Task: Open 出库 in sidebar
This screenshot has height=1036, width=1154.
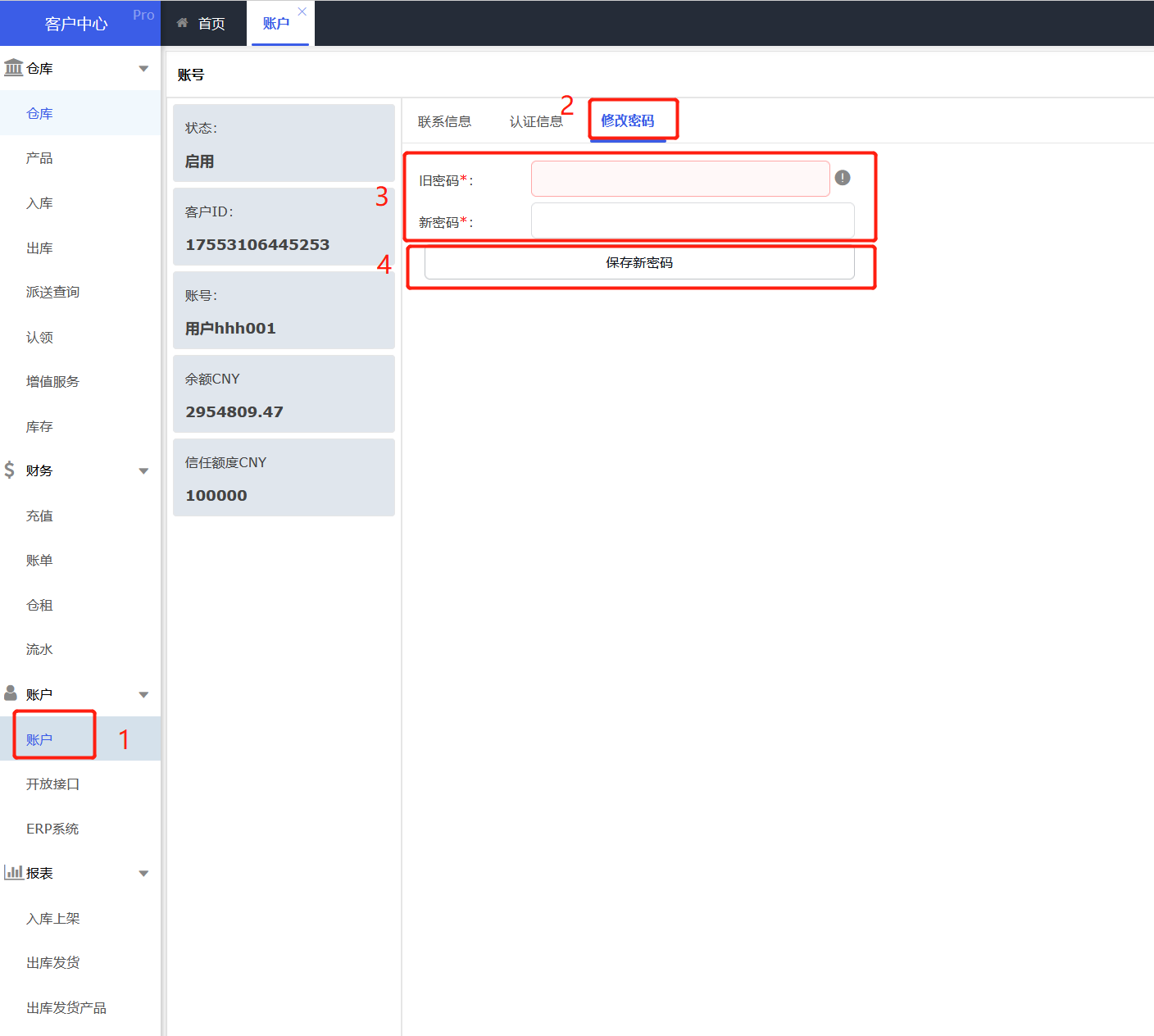Action: click(80, 248)
